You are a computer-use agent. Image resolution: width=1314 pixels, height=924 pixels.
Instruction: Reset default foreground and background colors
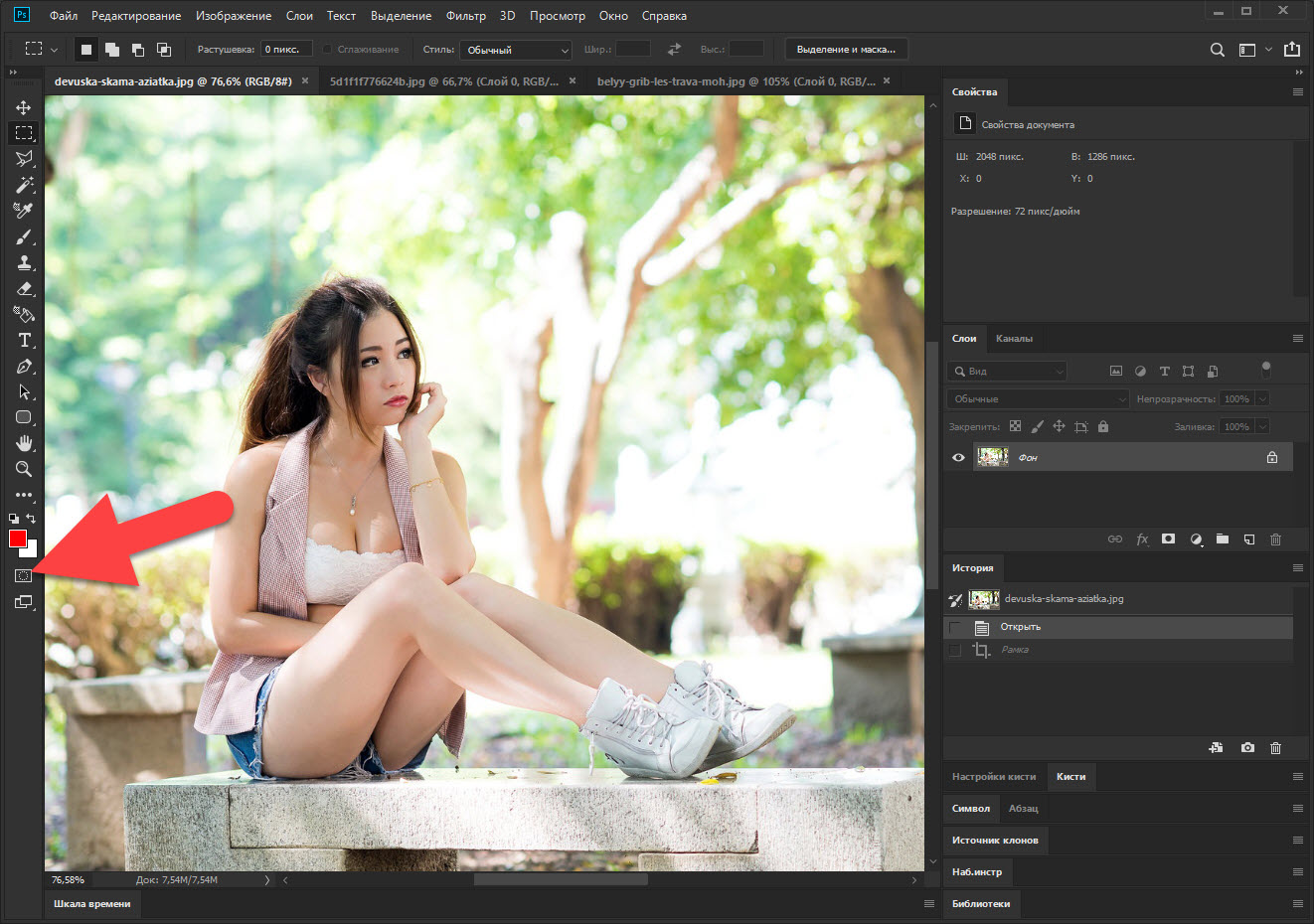(14, 519)
